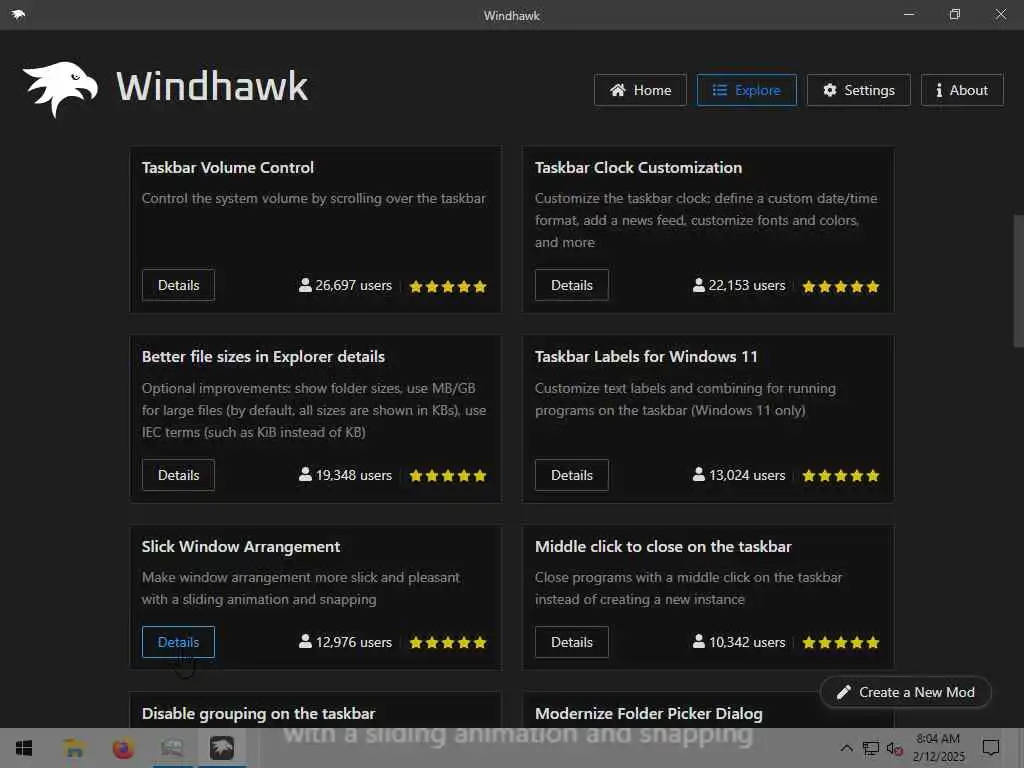
Task: Click Better file sizes in Explorer details title
Action: point(263,357)
